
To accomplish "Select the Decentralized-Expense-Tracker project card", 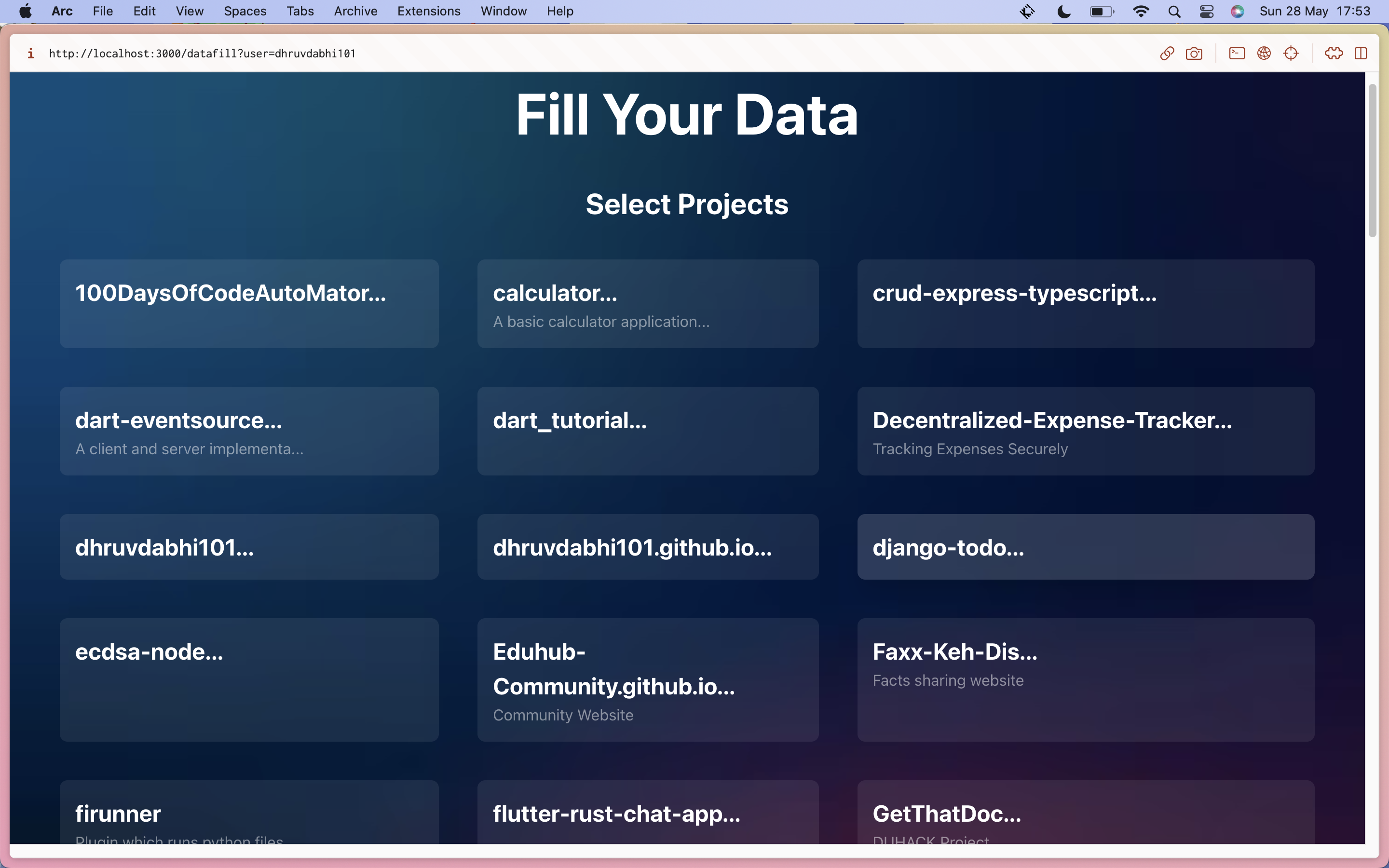I will click(1085, 431).
